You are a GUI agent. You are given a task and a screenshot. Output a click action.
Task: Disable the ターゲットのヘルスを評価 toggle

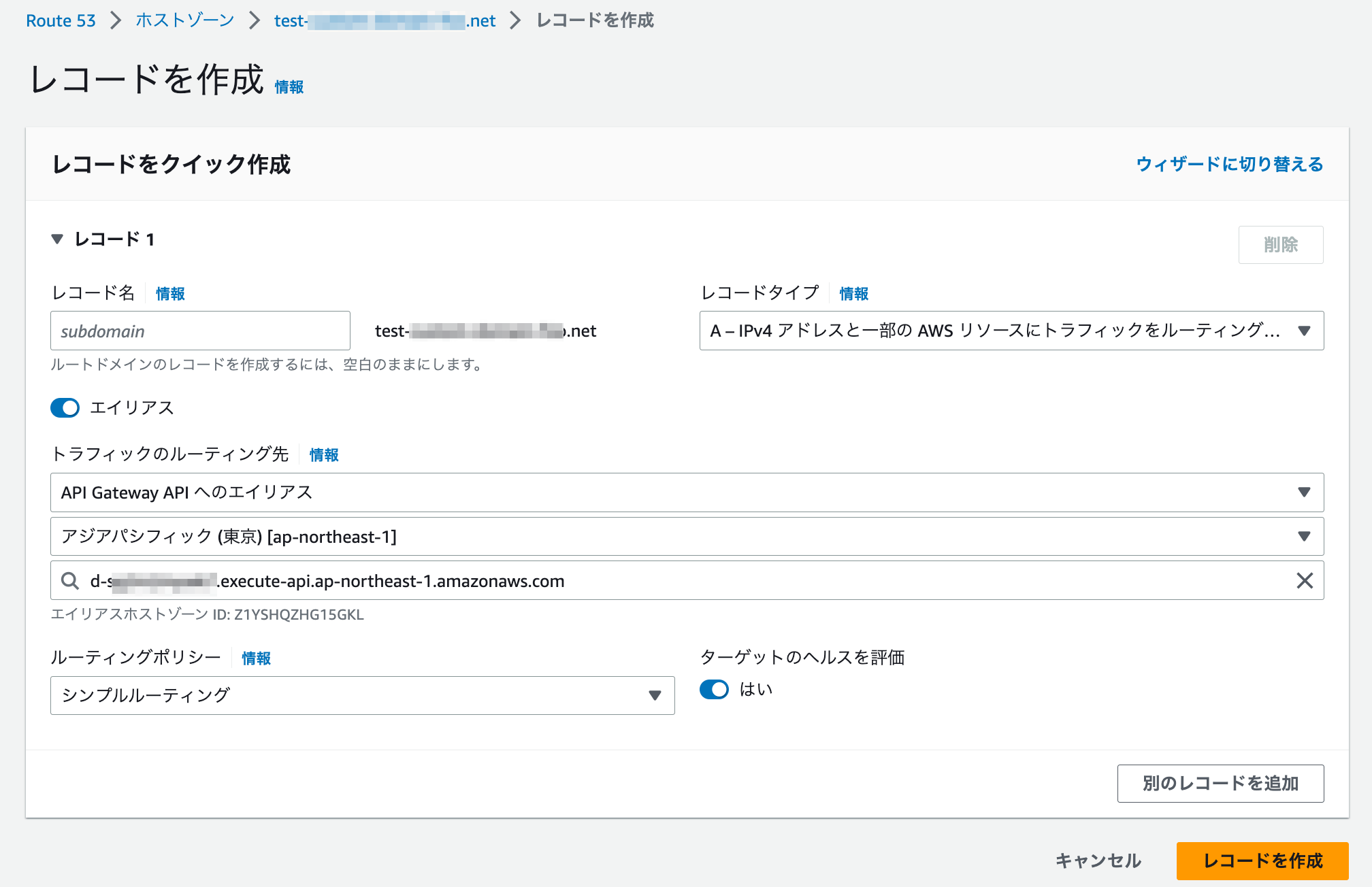click(714, 689)
